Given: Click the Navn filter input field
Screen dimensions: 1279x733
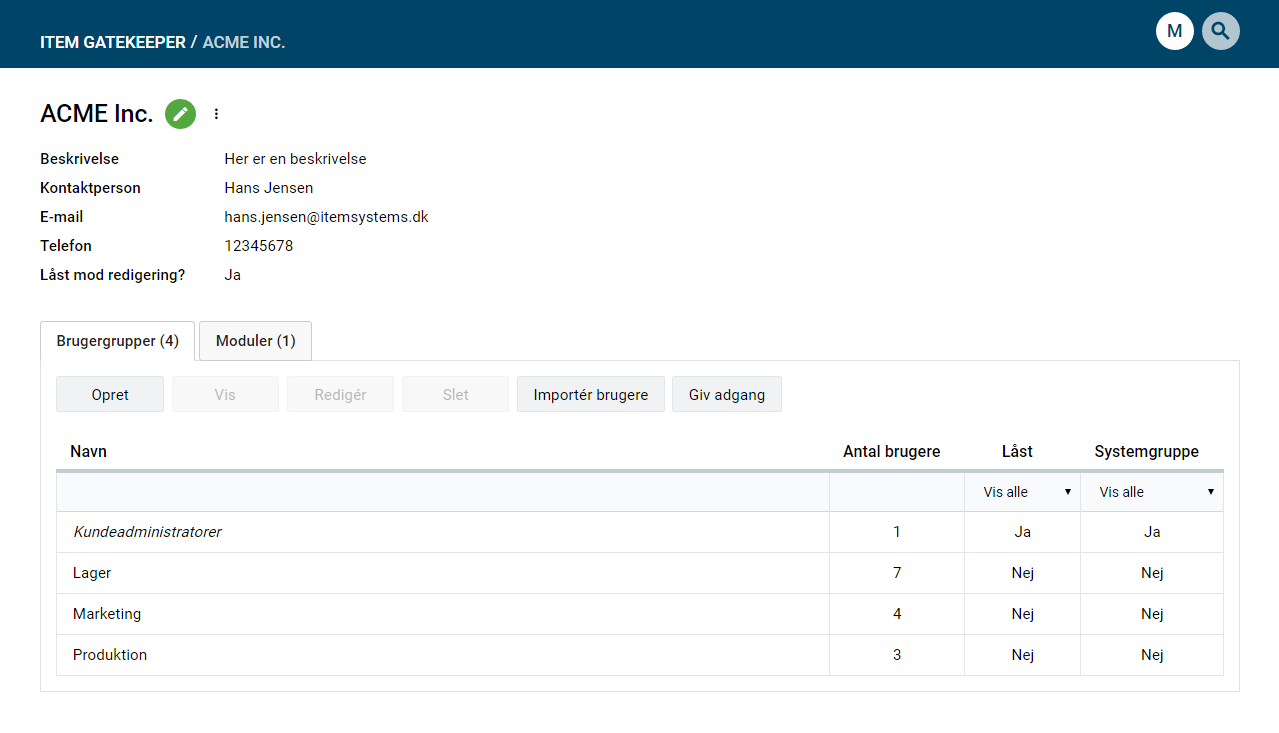Looking at the screenshot, I should click(x=442, y=492).
